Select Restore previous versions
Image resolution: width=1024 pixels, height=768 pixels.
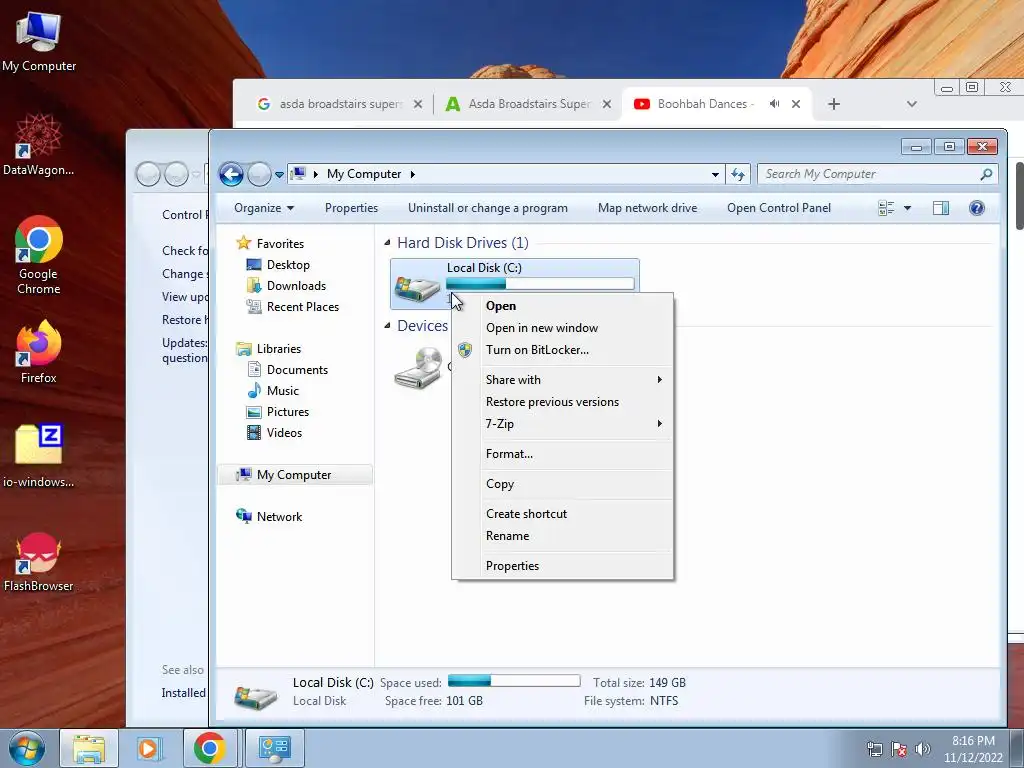click(x=562, y=402)
